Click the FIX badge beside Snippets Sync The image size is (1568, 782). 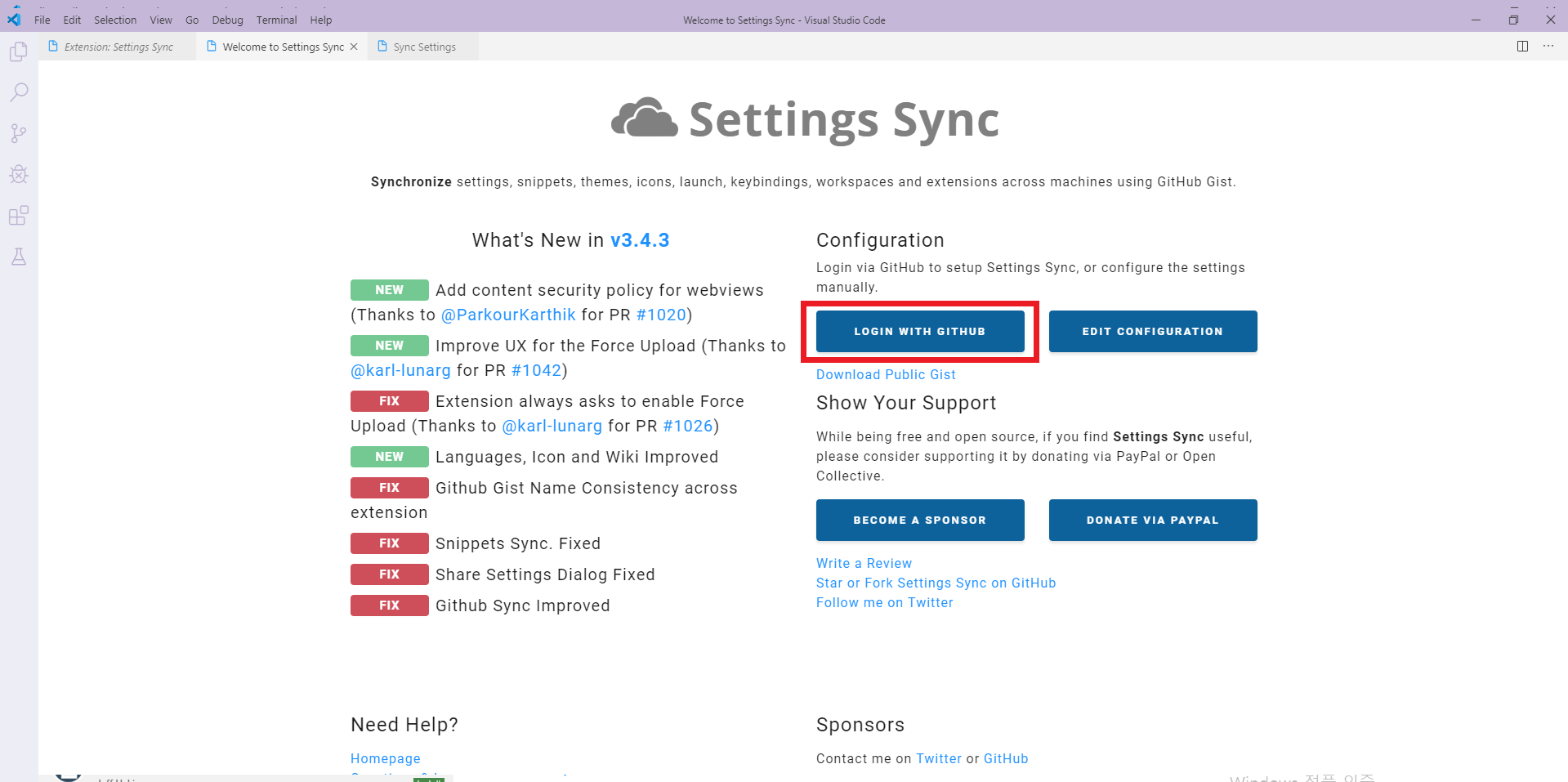tap(390, 543)
